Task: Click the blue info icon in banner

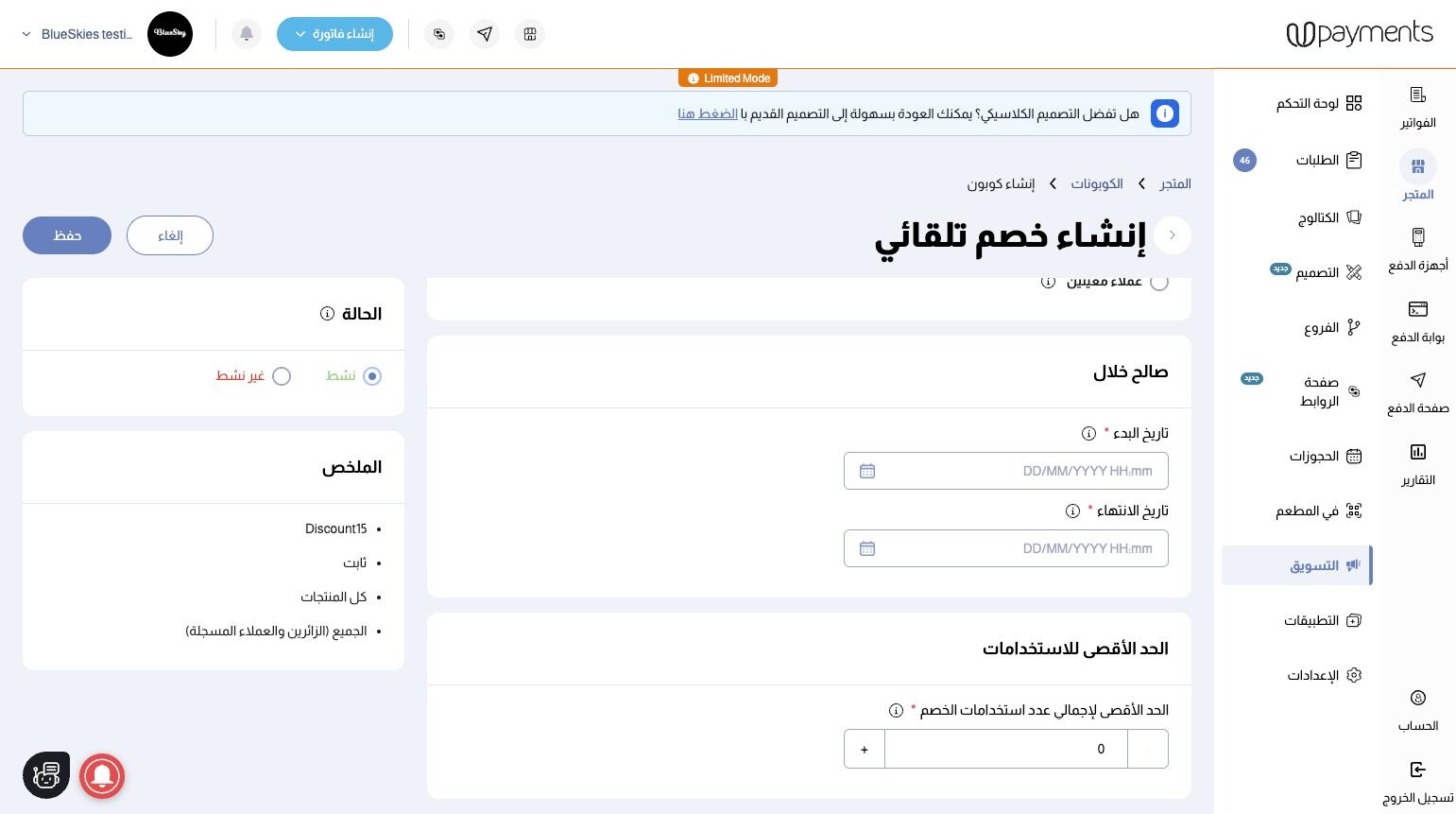Action: pos(1165,113)
